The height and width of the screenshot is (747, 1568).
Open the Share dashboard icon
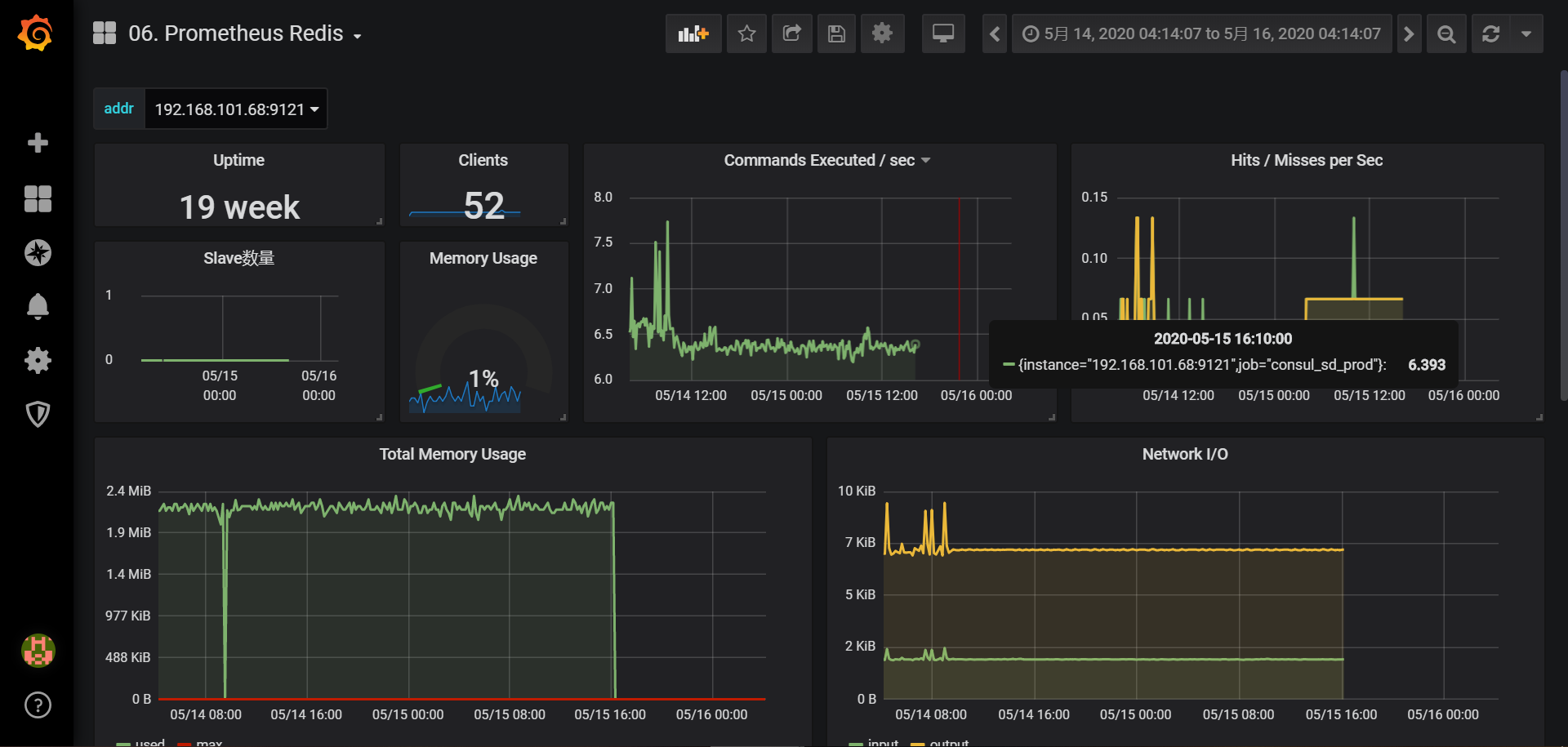[x=791, y=33]
